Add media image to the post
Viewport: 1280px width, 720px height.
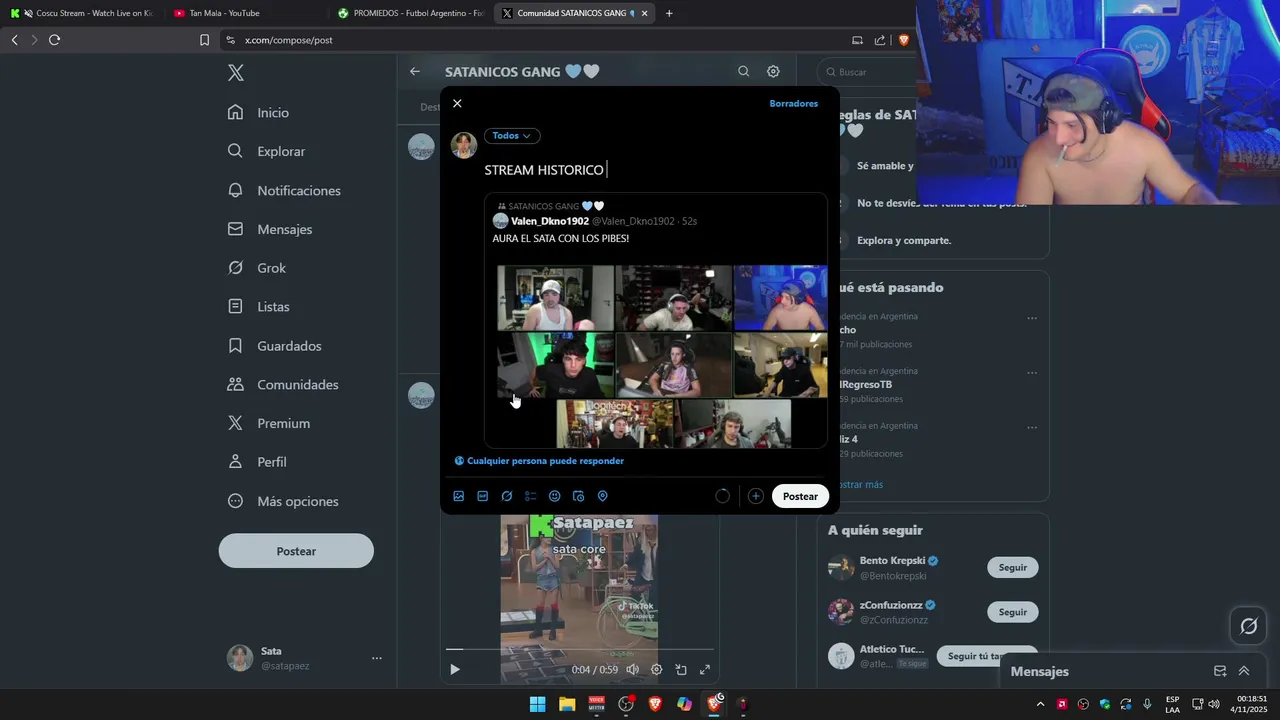pyautogui.click(x=459, y=496)
